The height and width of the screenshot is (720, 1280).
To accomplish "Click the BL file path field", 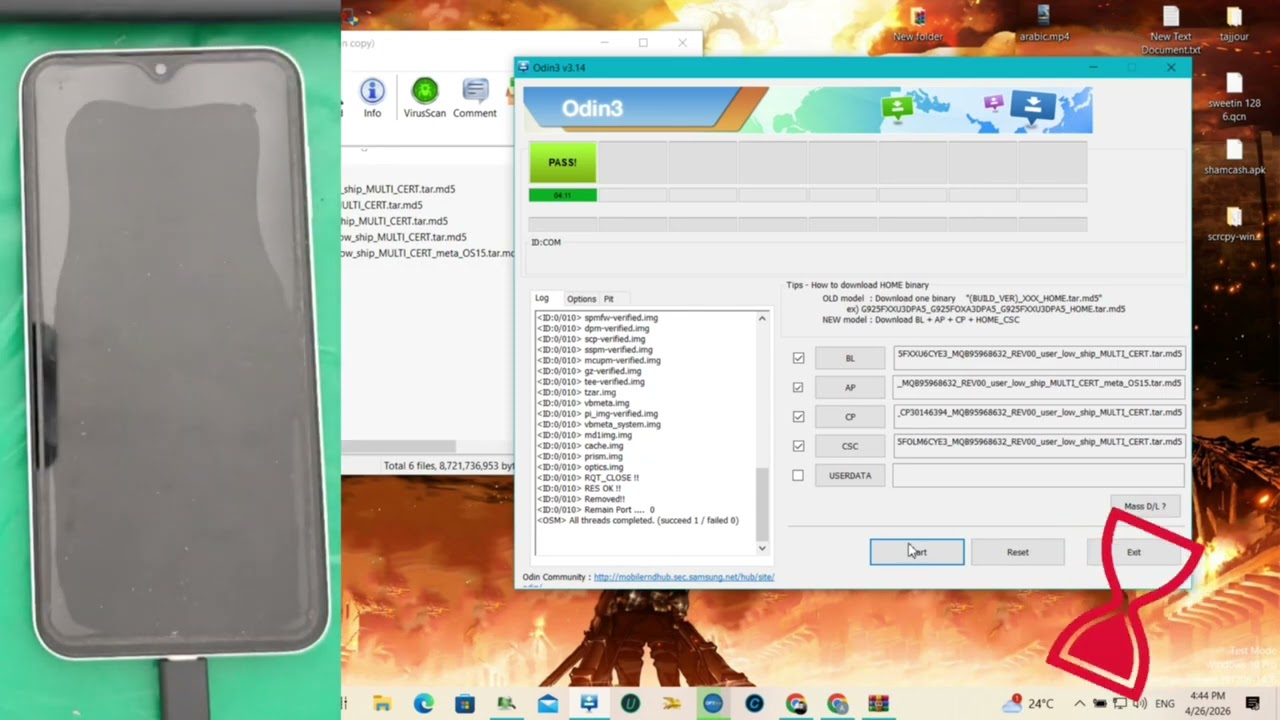I will click(1039, 358).
